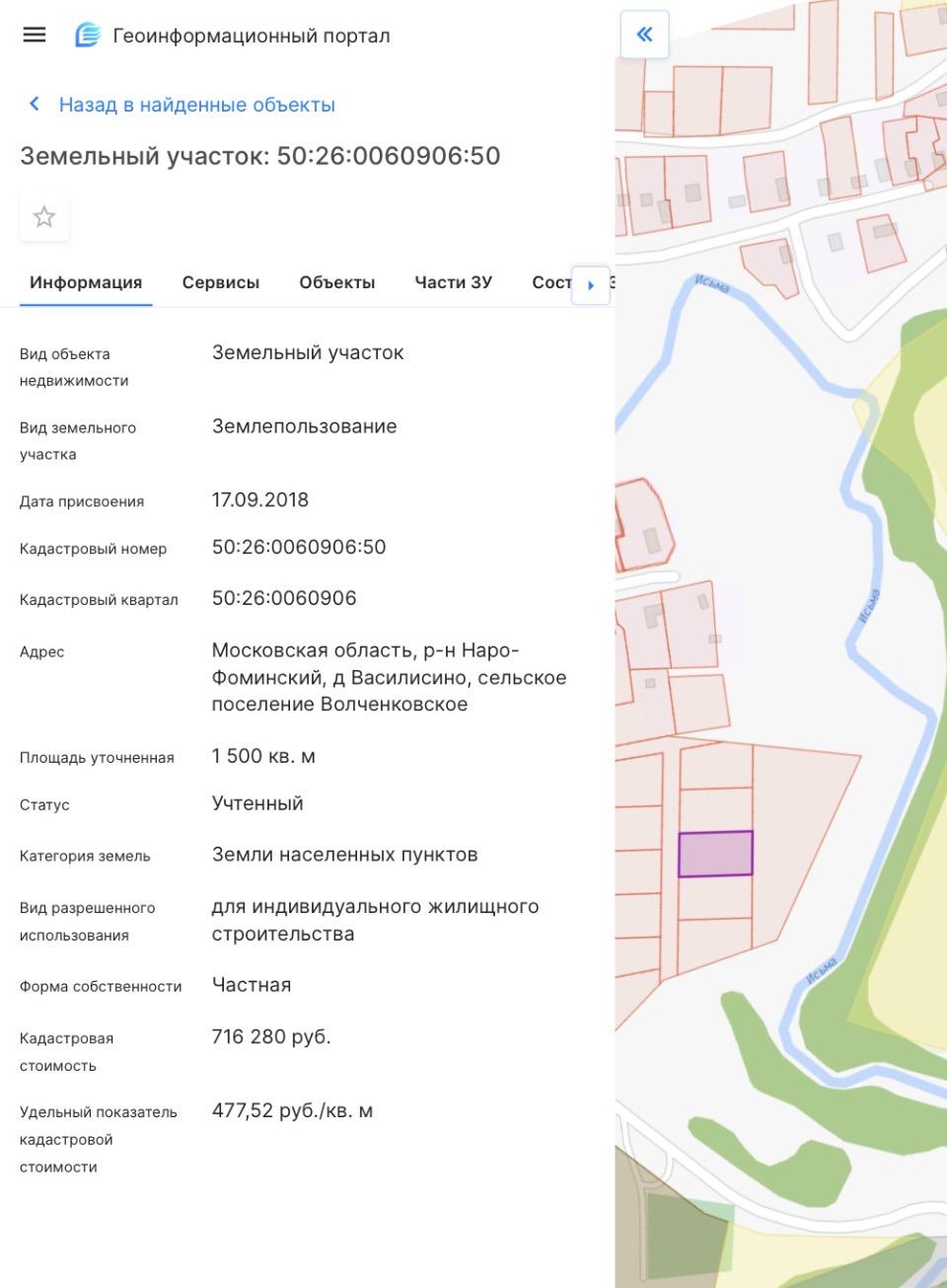
Task: Collapse the side panel with double-chevron button
Action: pos(644,35)
